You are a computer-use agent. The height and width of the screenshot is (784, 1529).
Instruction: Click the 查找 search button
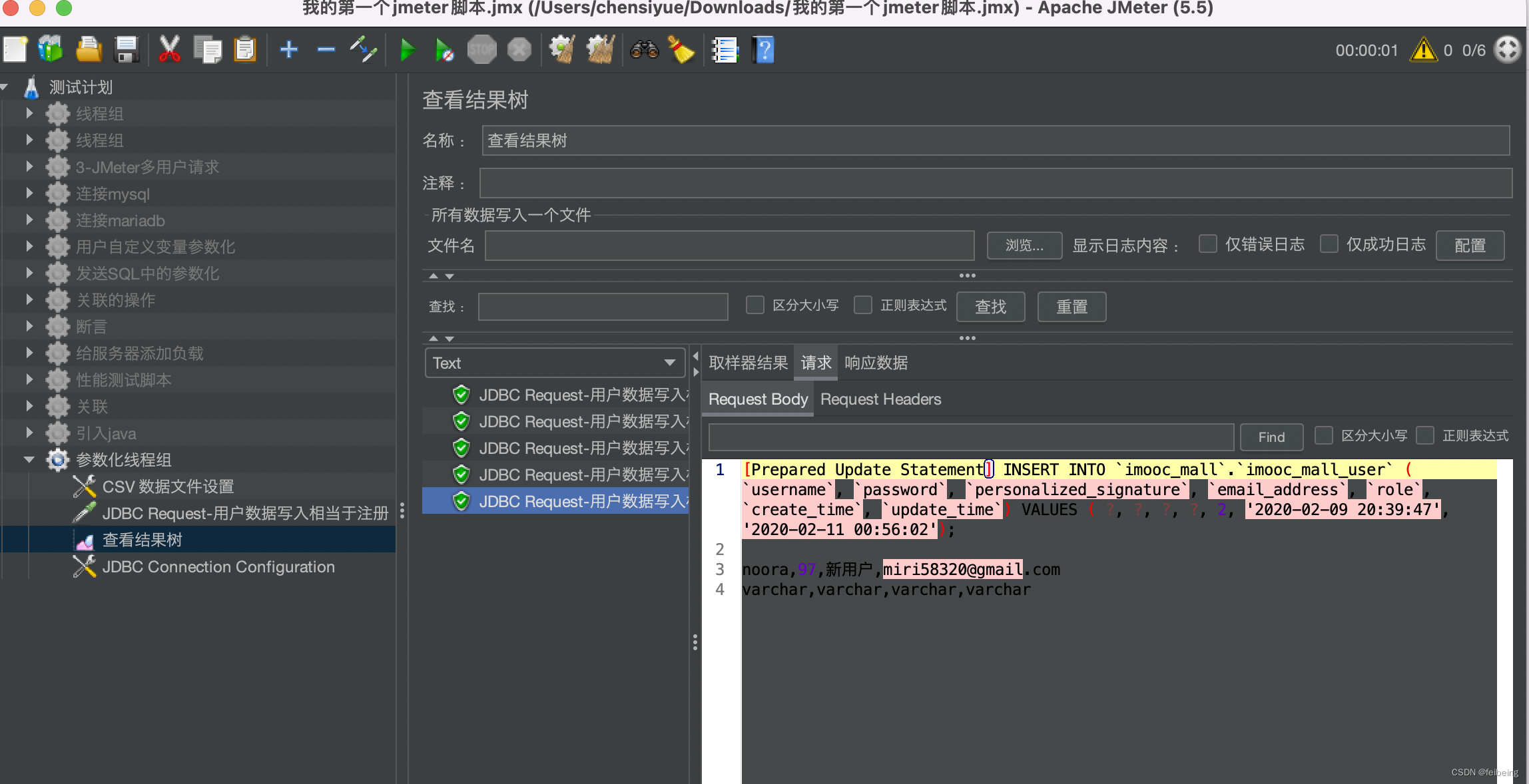point(990,307)
